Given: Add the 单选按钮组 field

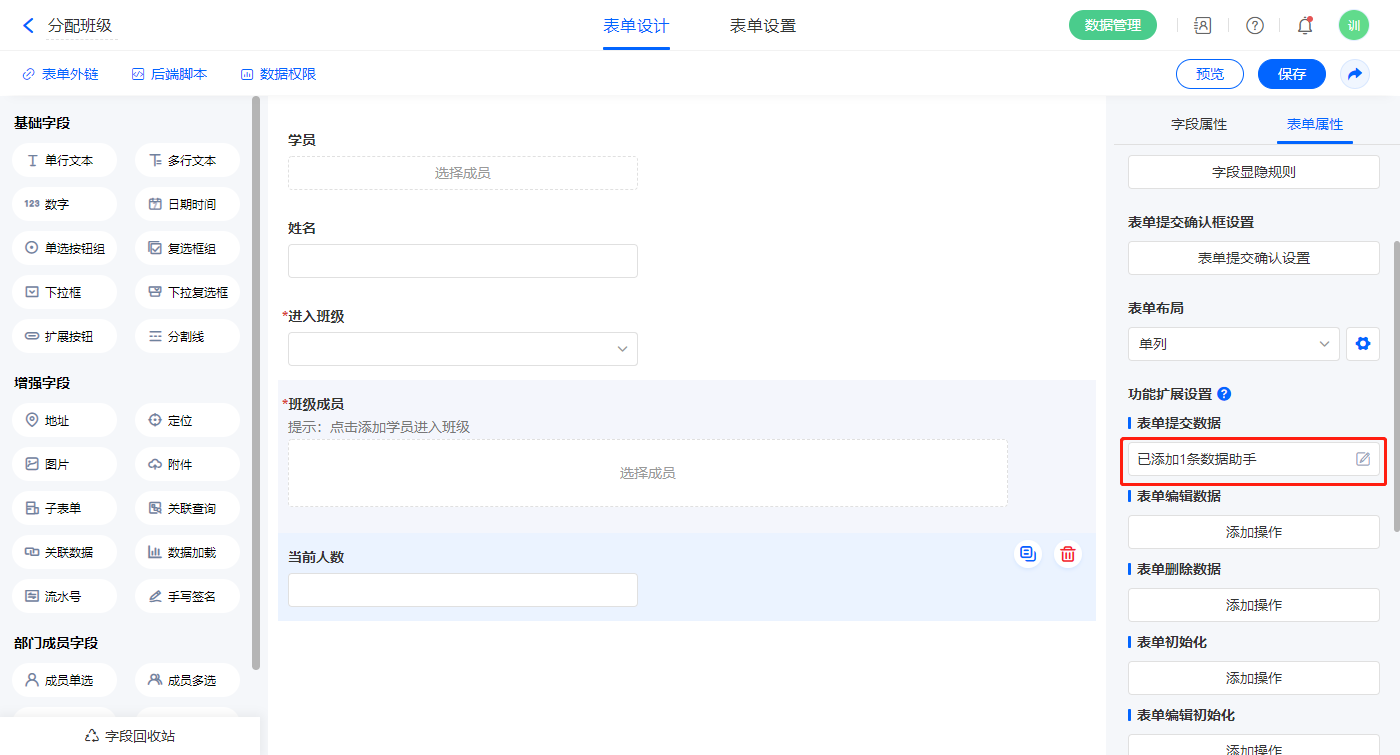Looking at the screenshot, I should (x=65, y=248).
